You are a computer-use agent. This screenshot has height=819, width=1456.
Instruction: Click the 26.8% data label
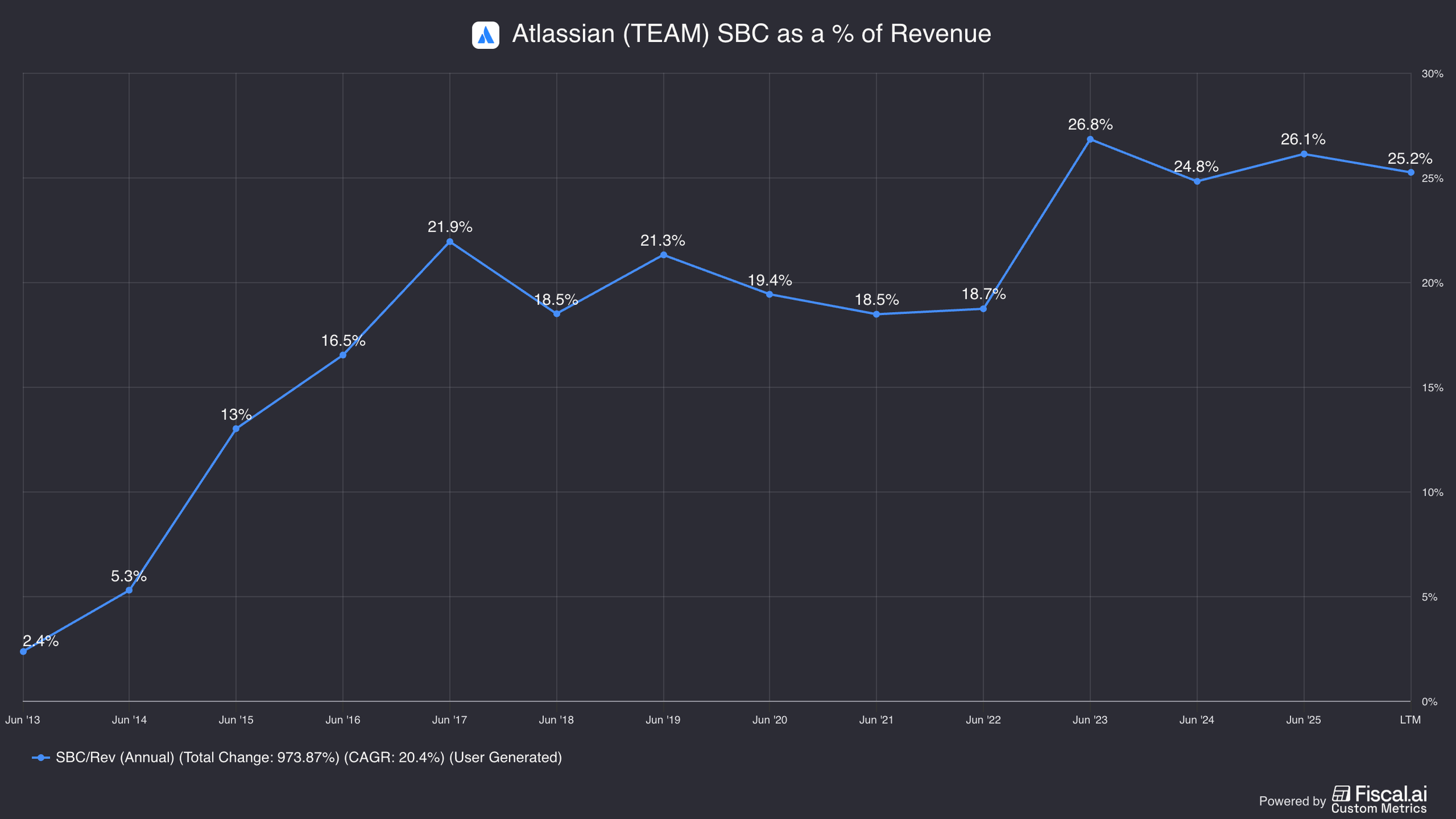click(1090, 124)
